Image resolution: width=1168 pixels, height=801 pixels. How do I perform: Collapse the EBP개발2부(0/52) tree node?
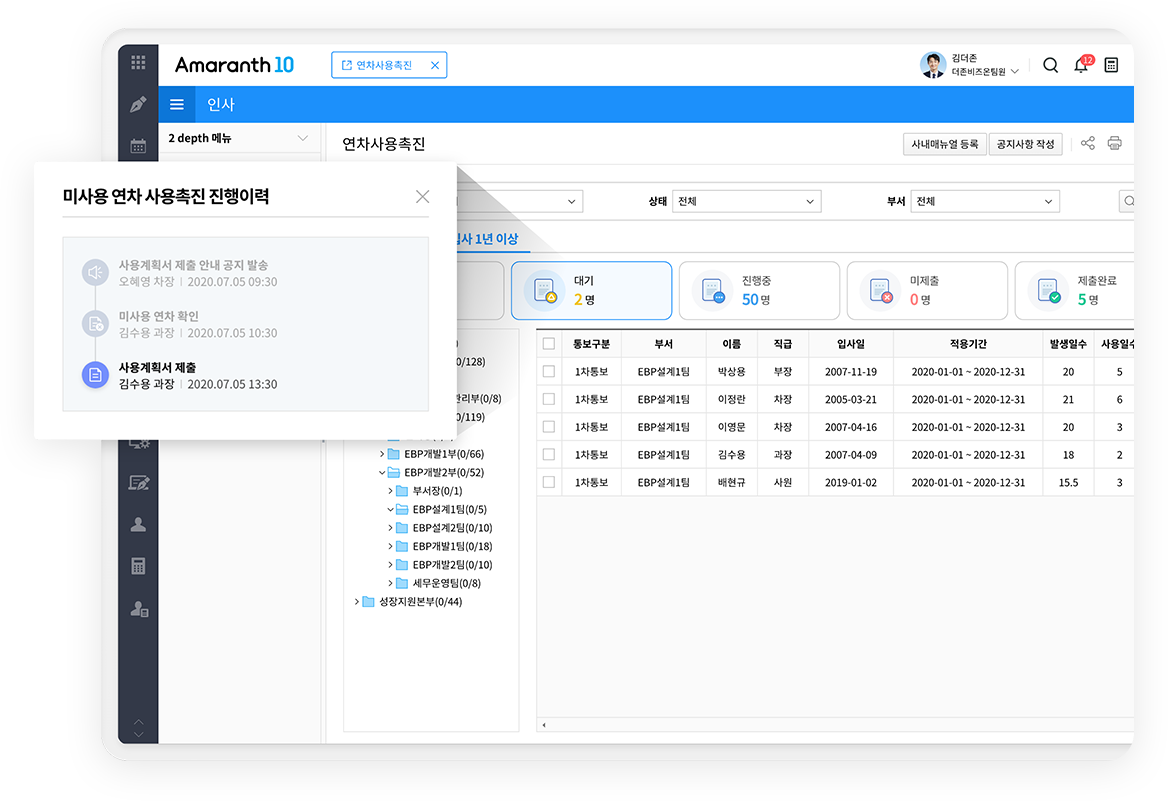coord(382,472)
